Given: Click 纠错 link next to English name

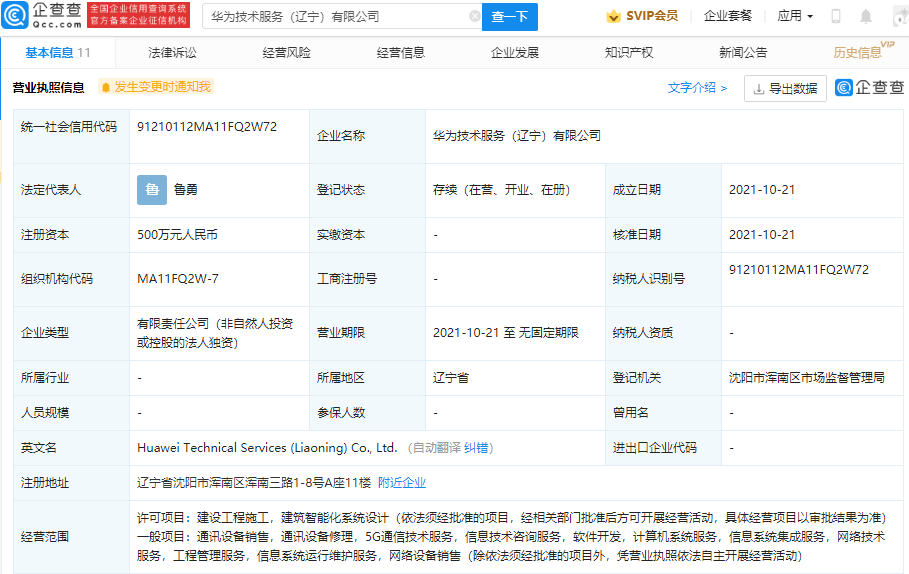Looking at the screenshot, I should [x=476, y=448].
